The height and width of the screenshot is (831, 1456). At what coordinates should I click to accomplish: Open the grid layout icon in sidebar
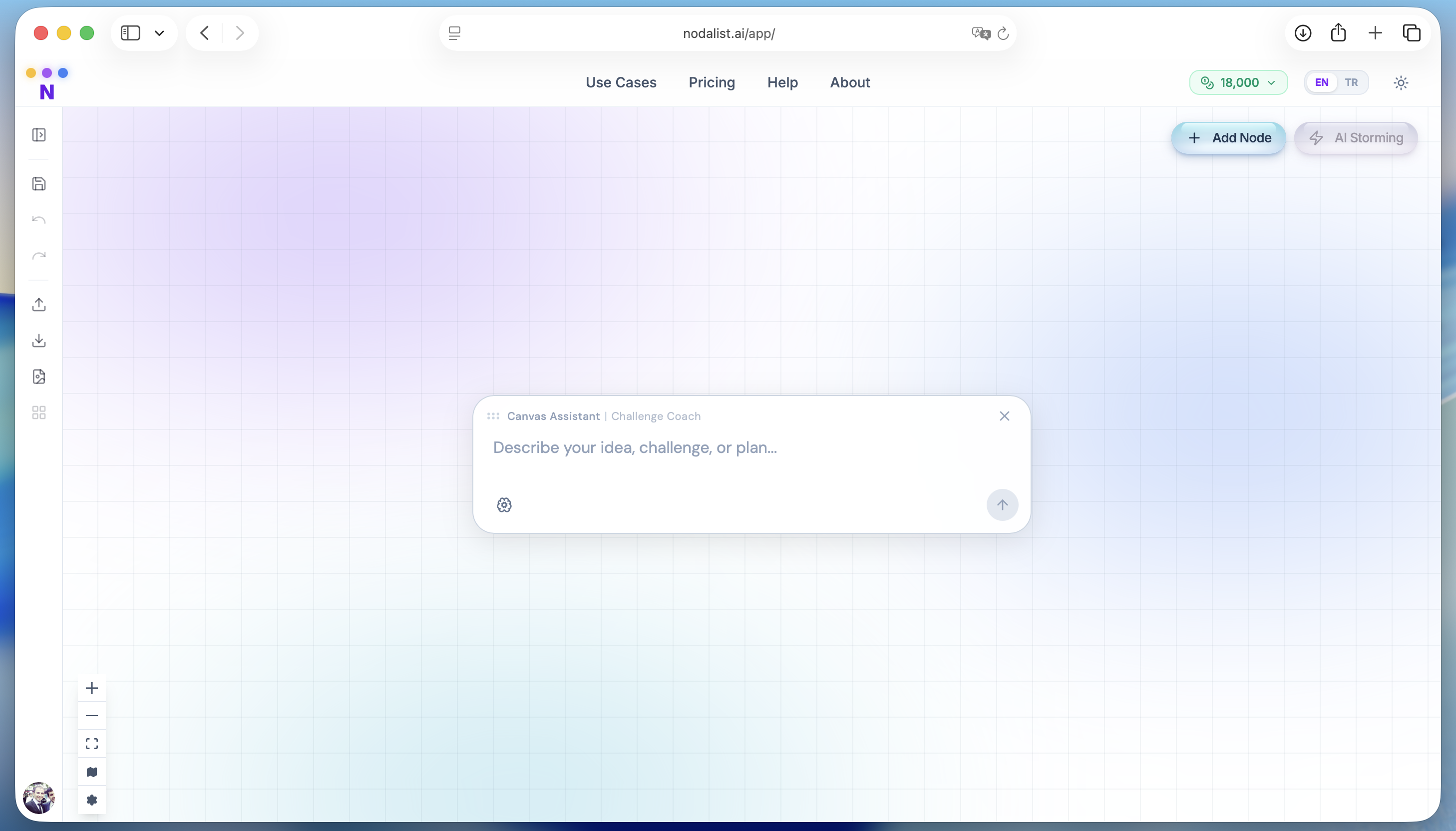(39, 413)
